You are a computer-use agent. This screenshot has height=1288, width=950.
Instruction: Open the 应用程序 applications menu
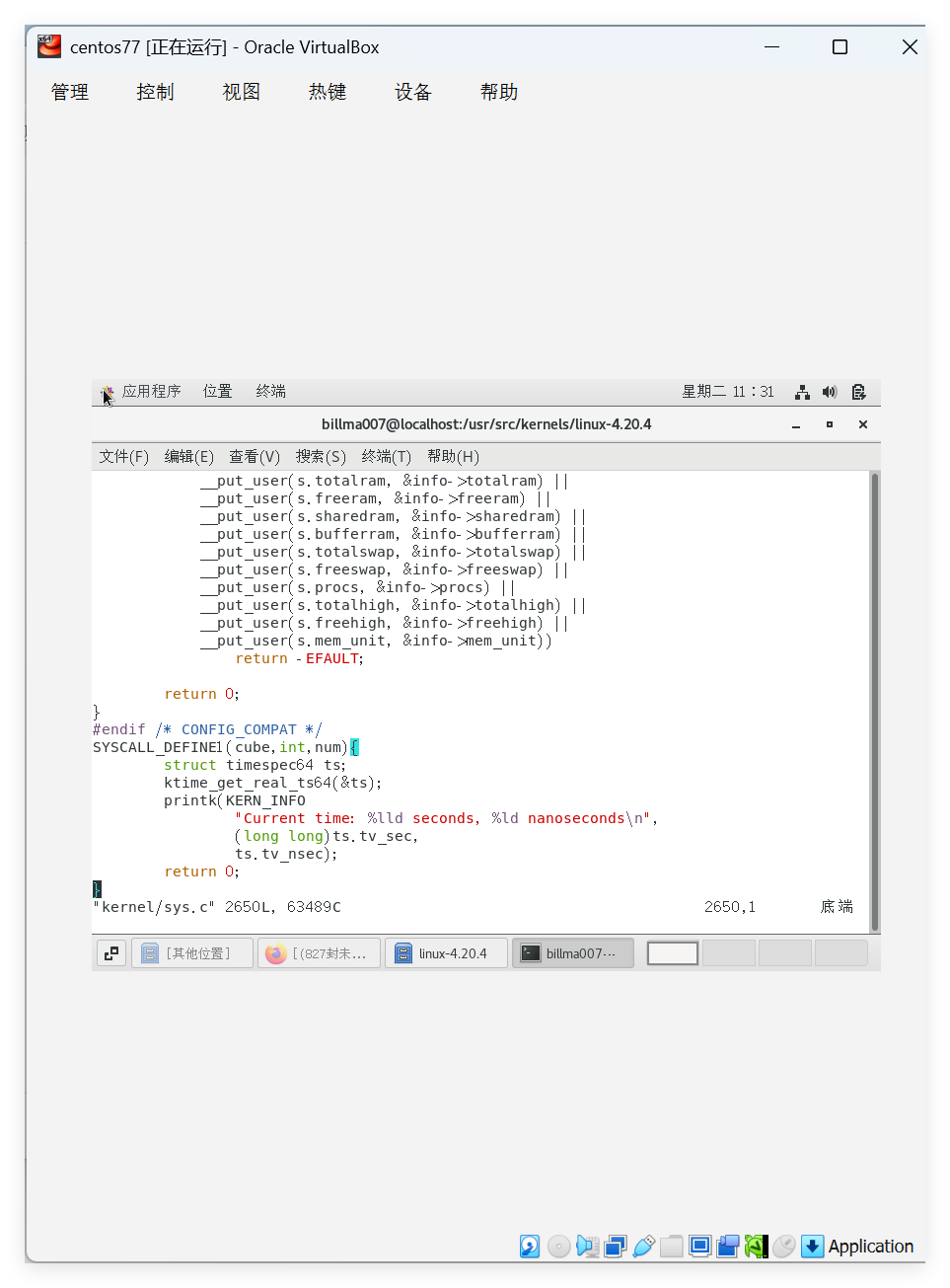[x=151, y=392]
